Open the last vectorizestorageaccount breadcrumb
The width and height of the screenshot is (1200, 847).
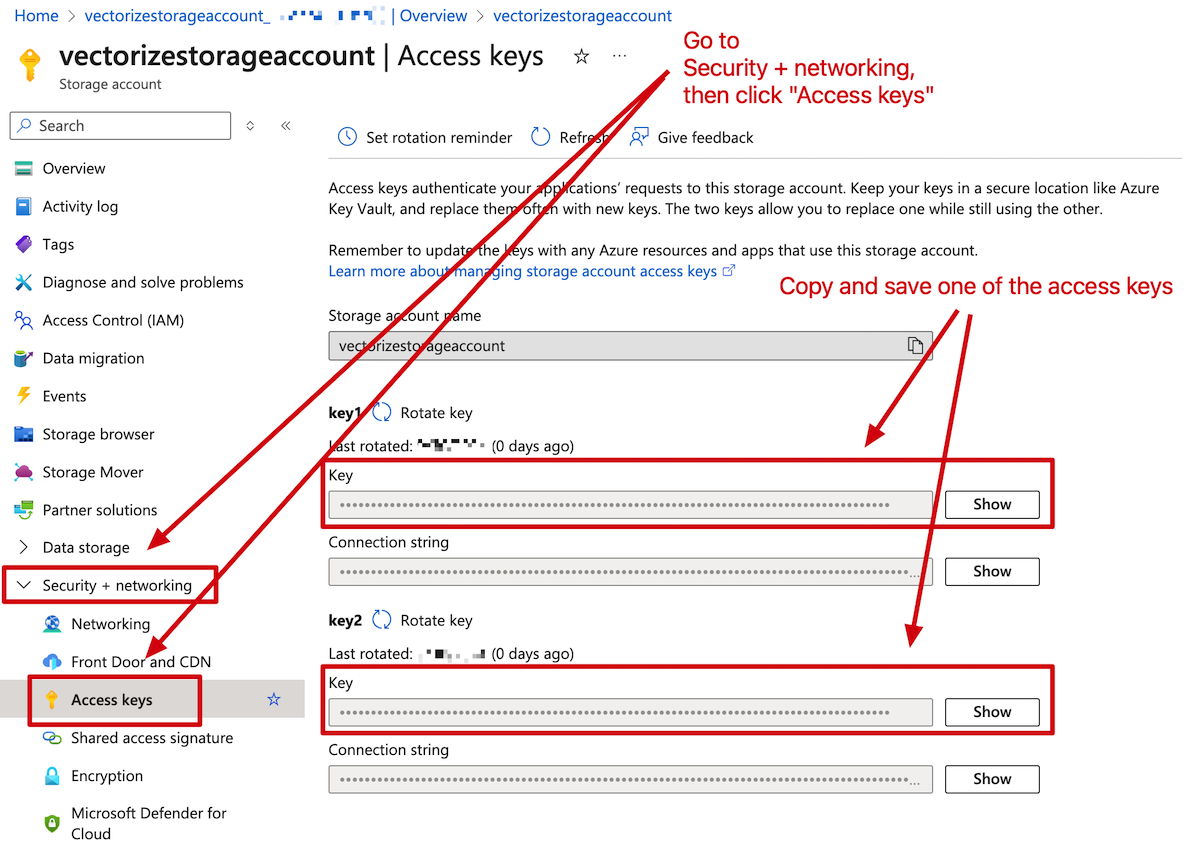[x=583, y=16]
